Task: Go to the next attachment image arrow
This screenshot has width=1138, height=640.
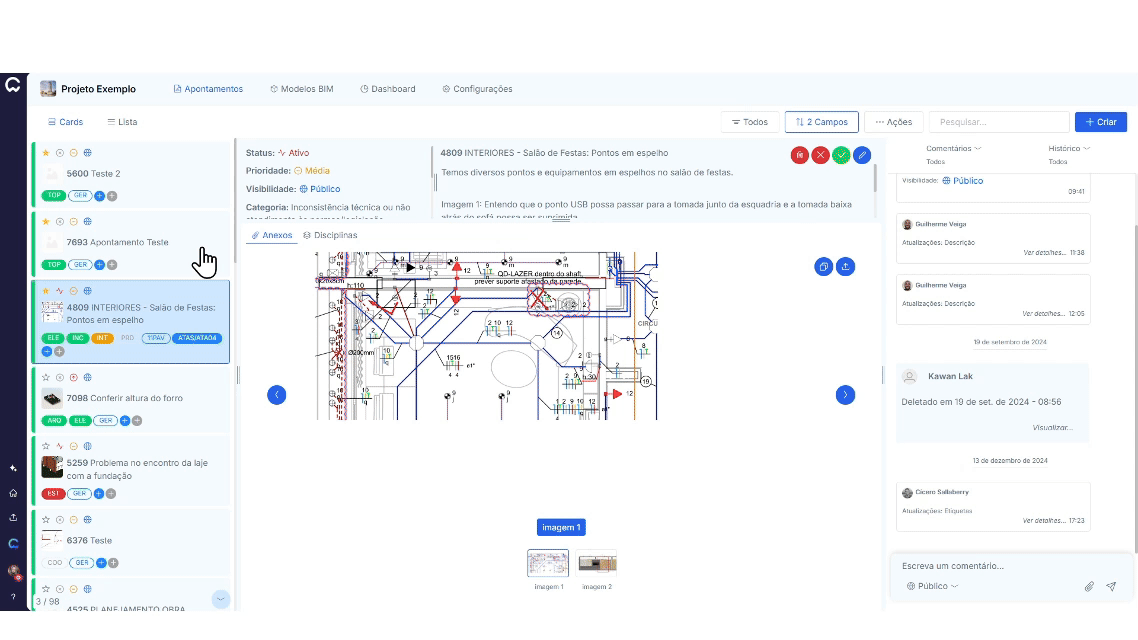Action: (x=846, y=395)
